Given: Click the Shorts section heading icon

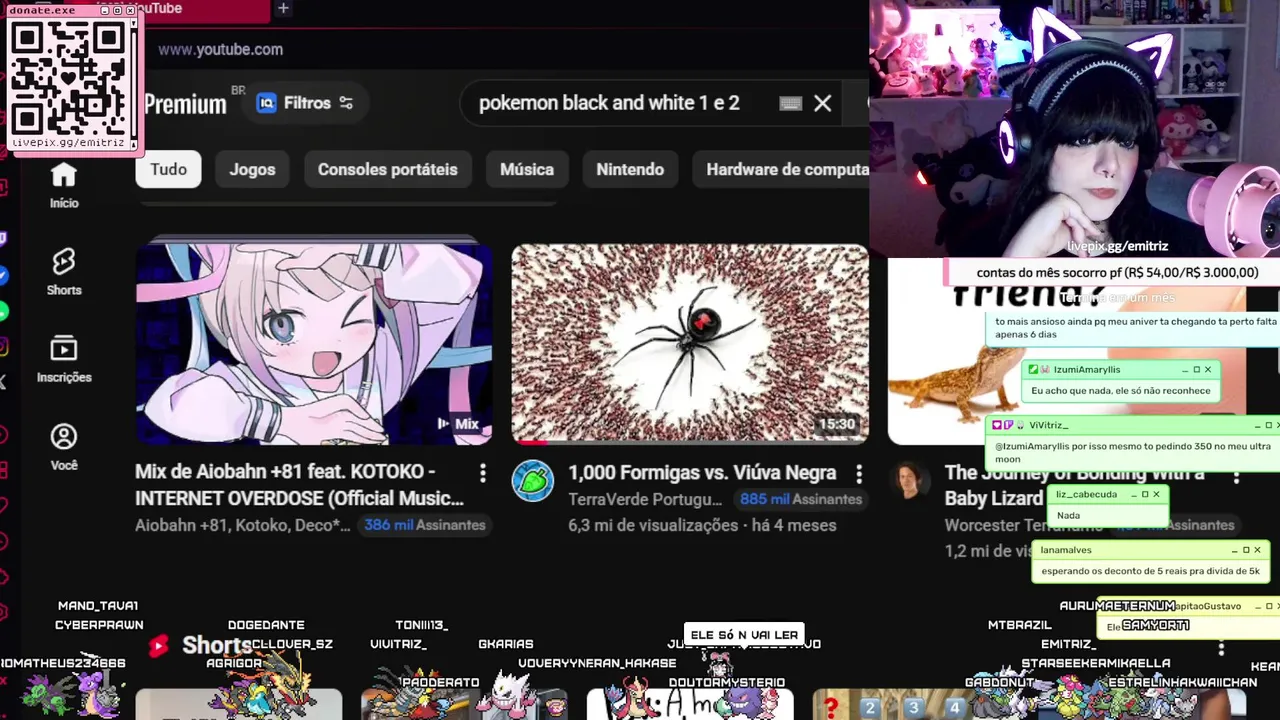Looking at the screenshot, I should coord(159,646).
